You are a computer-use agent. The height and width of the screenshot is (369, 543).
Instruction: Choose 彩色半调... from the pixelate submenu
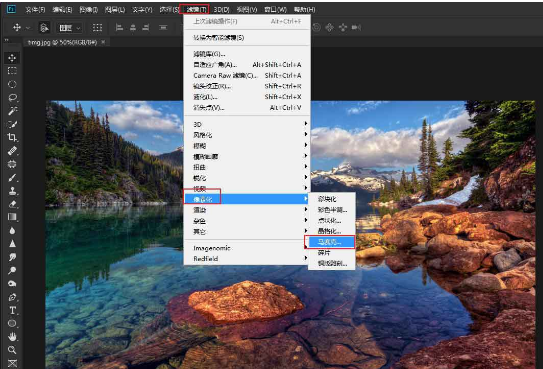pos(332,210)
